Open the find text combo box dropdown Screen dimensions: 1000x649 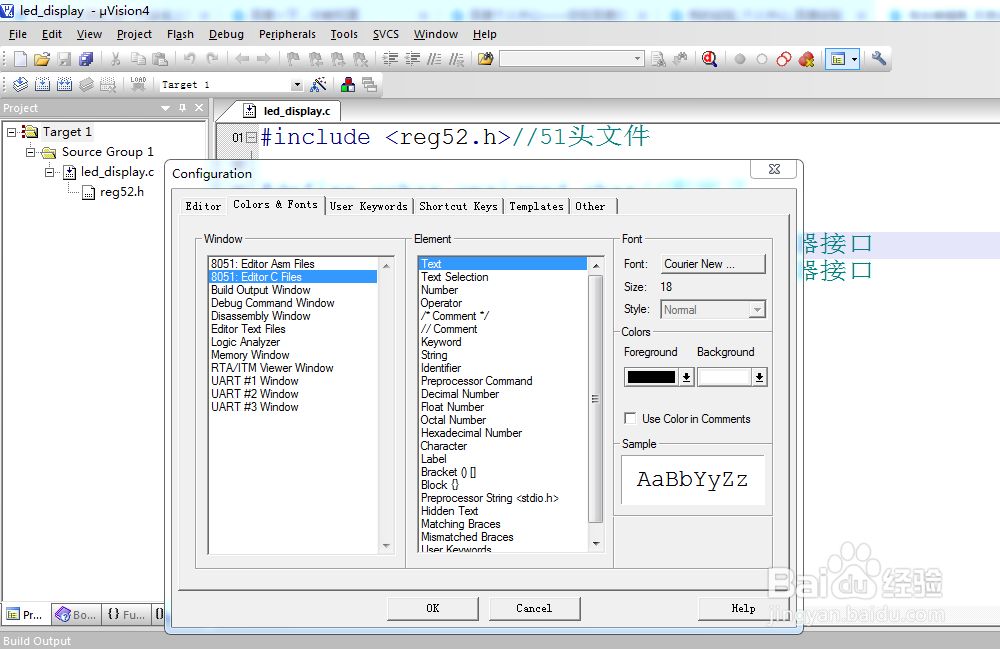pos(637,59)
